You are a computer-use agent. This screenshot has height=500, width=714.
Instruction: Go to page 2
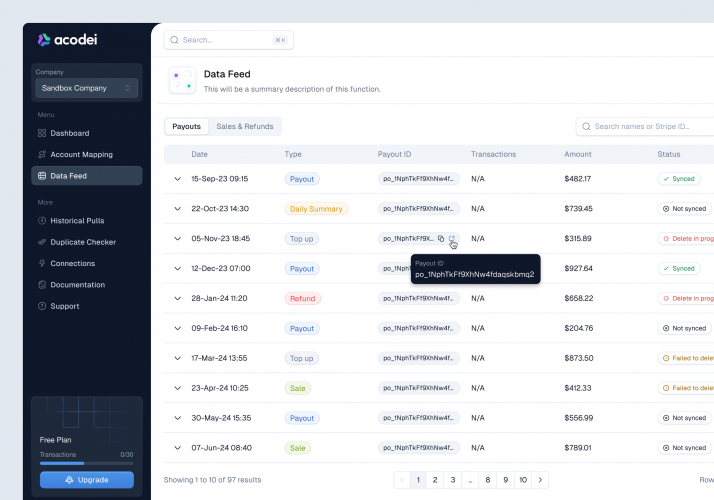click(435, 480)
